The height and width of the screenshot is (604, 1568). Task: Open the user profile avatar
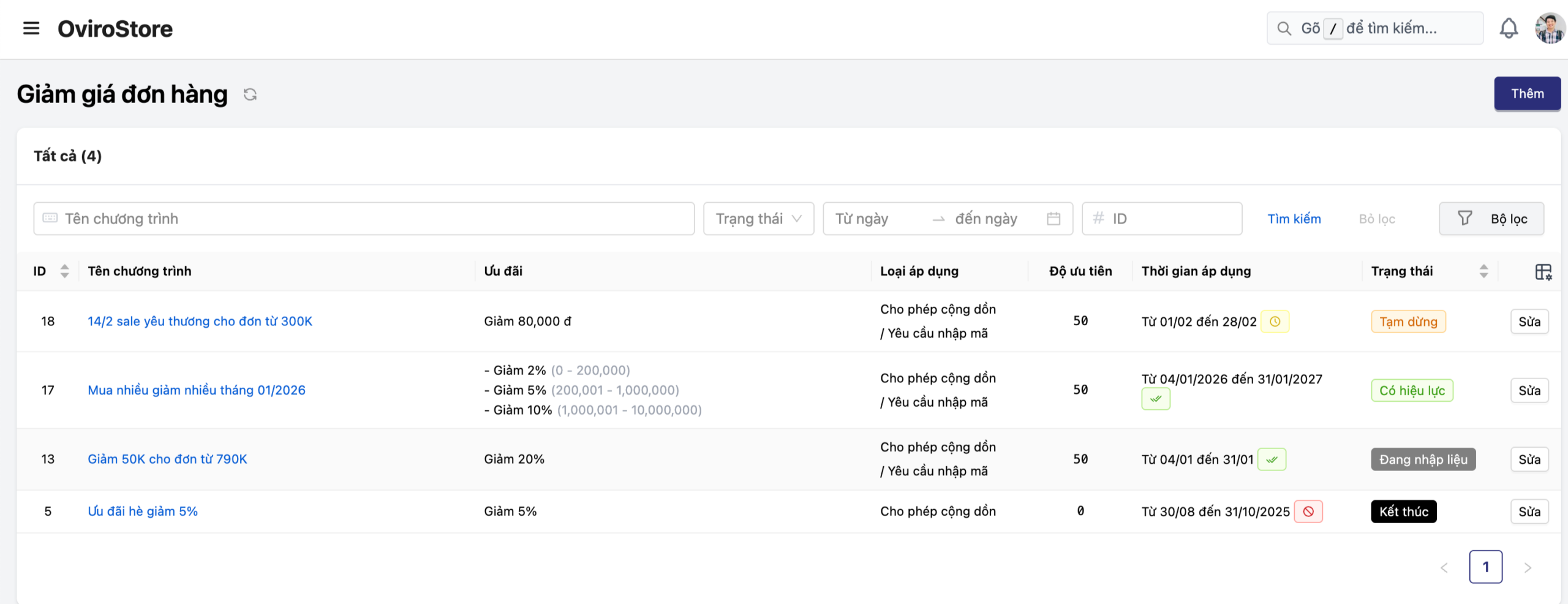coord(1549,28)
